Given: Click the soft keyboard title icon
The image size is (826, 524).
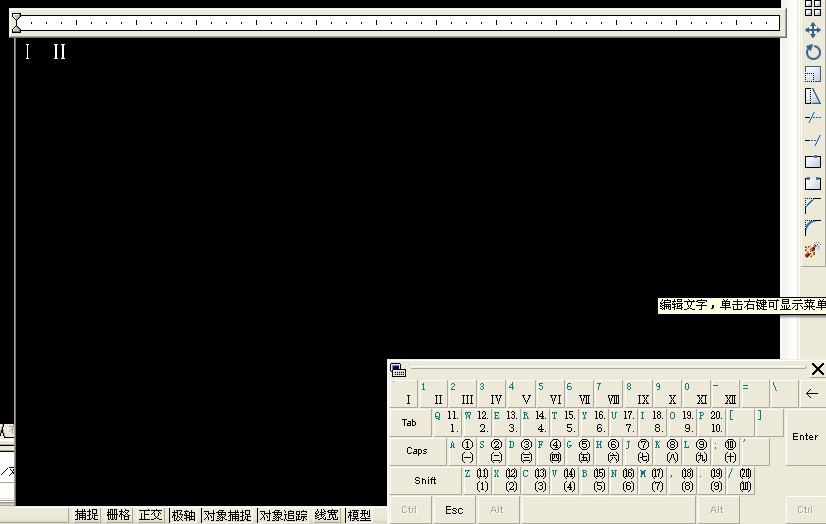Looking at the screenshot, I should 398,370.
